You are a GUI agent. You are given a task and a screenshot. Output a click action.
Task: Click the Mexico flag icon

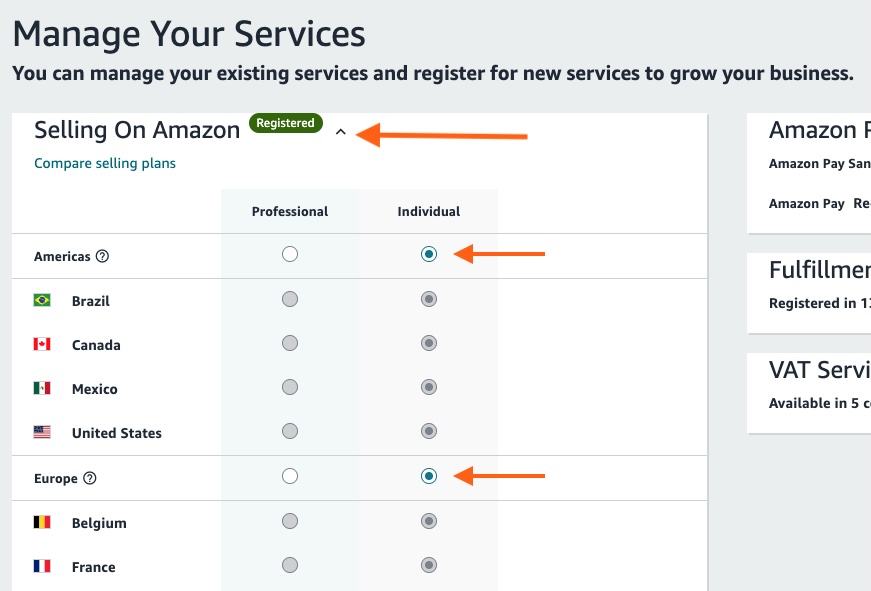coord(42,388)
